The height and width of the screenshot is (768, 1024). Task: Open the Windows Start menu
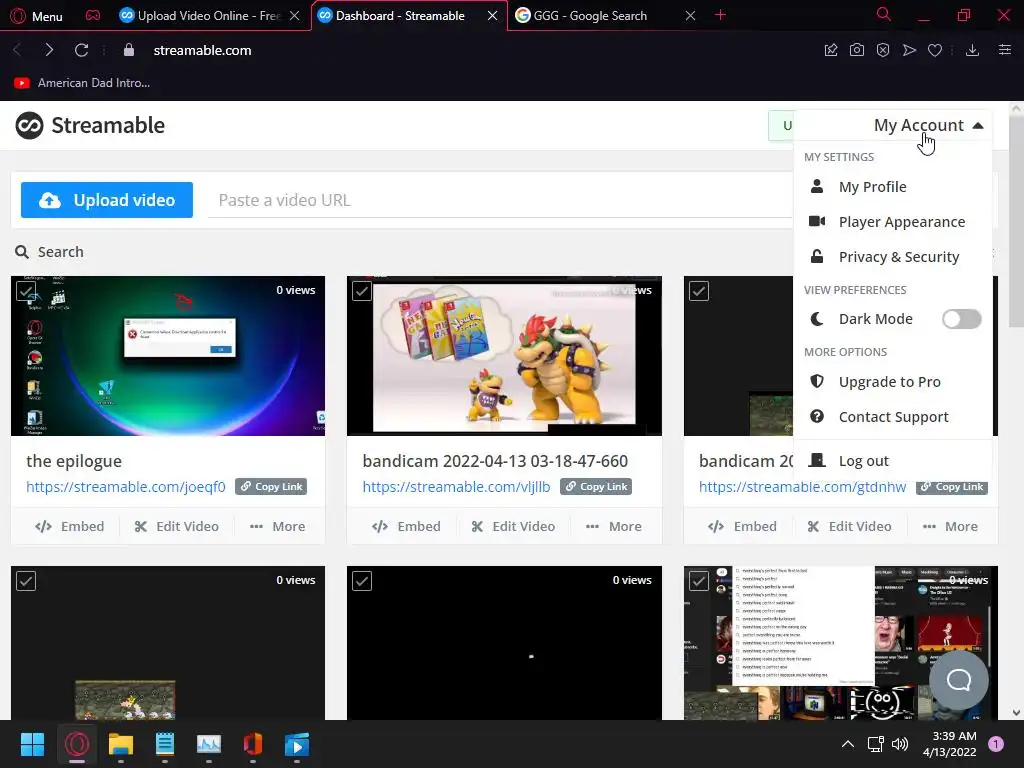point(32,744)
